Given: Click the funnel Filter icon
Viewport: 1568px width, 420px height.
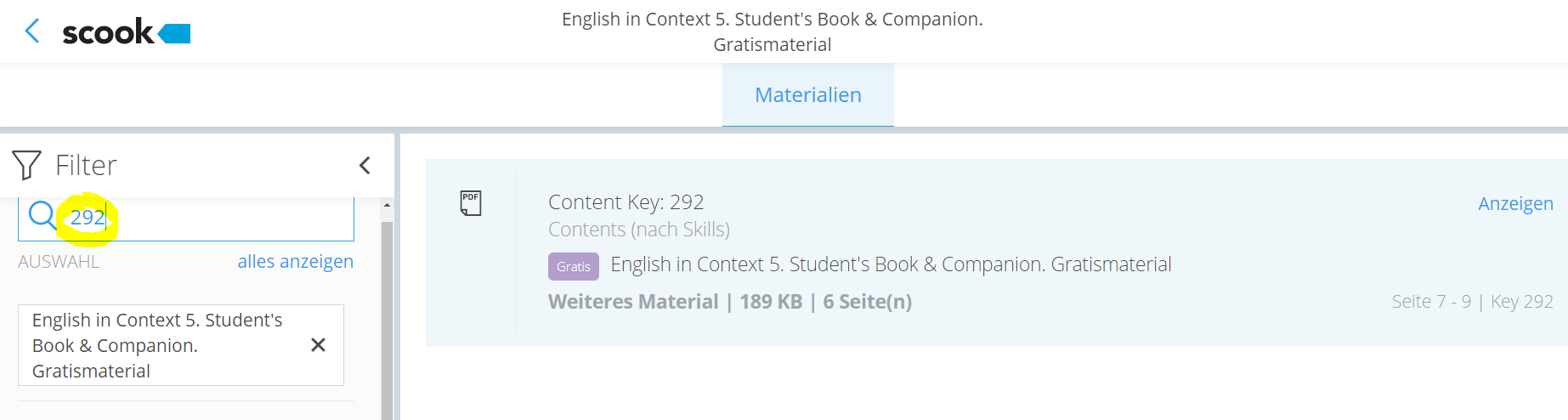Looking at the screenshot, I should (26, 165).
